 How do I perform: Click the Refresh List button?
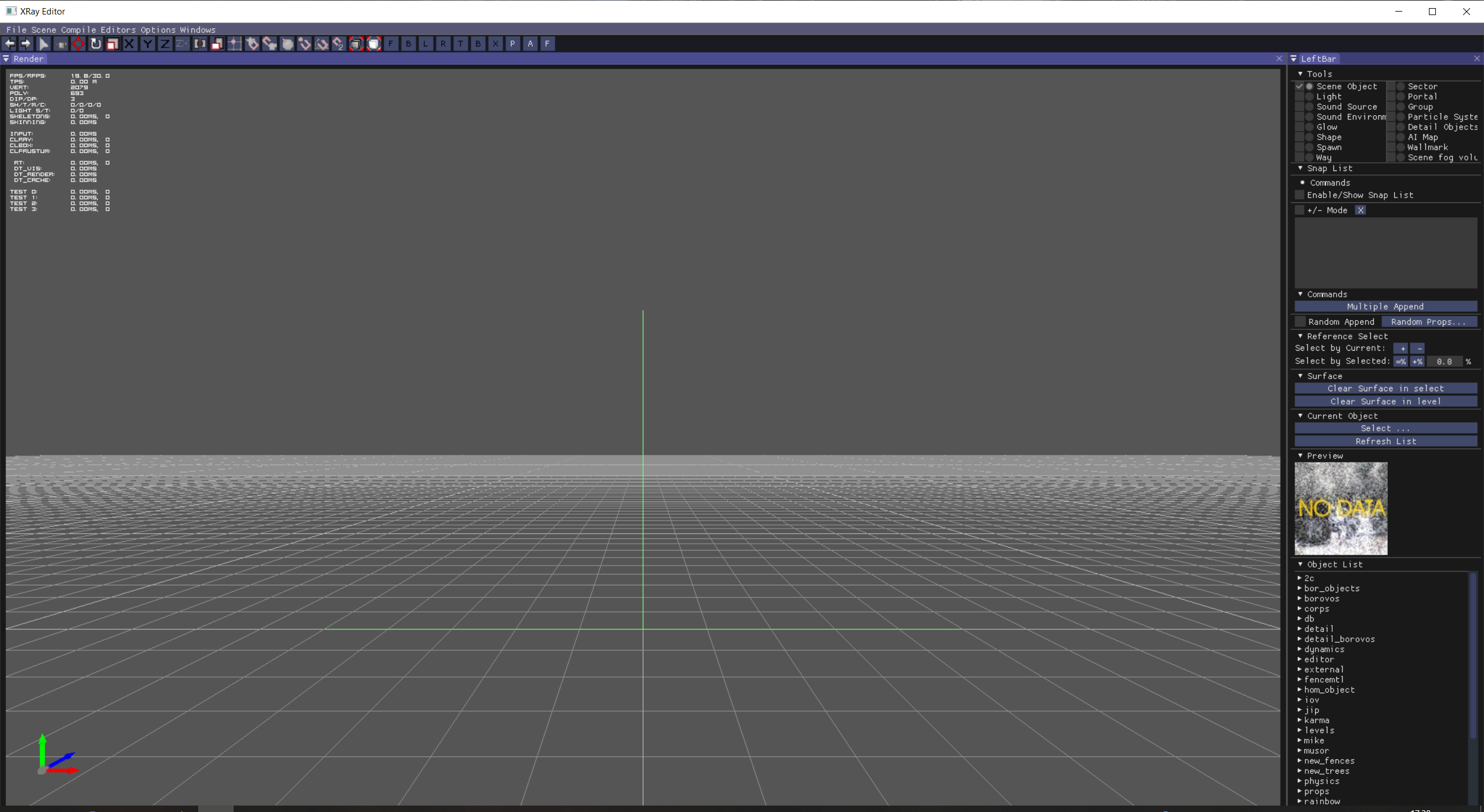coord(1385,441)
